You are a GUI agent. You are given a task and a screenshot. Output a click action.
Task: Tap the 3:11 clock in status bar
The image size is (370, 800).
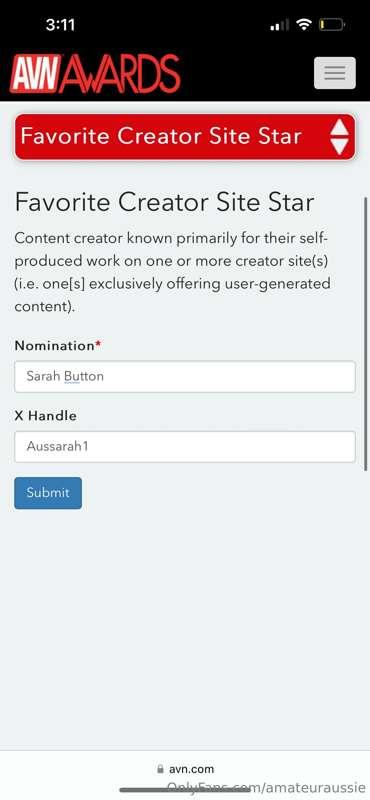60,24
